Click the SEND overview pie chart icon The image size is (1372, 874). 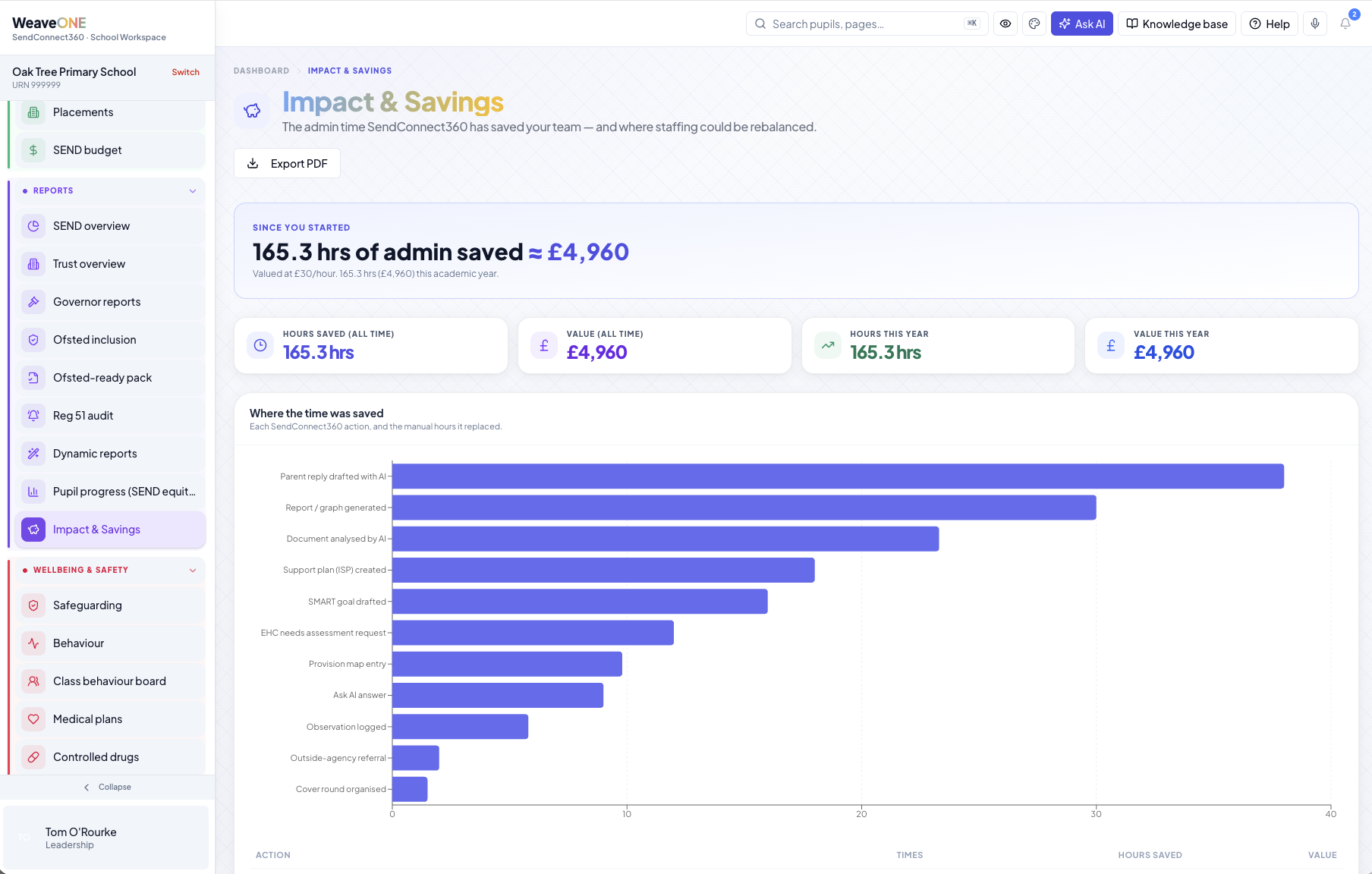click(x=33, y=226)
